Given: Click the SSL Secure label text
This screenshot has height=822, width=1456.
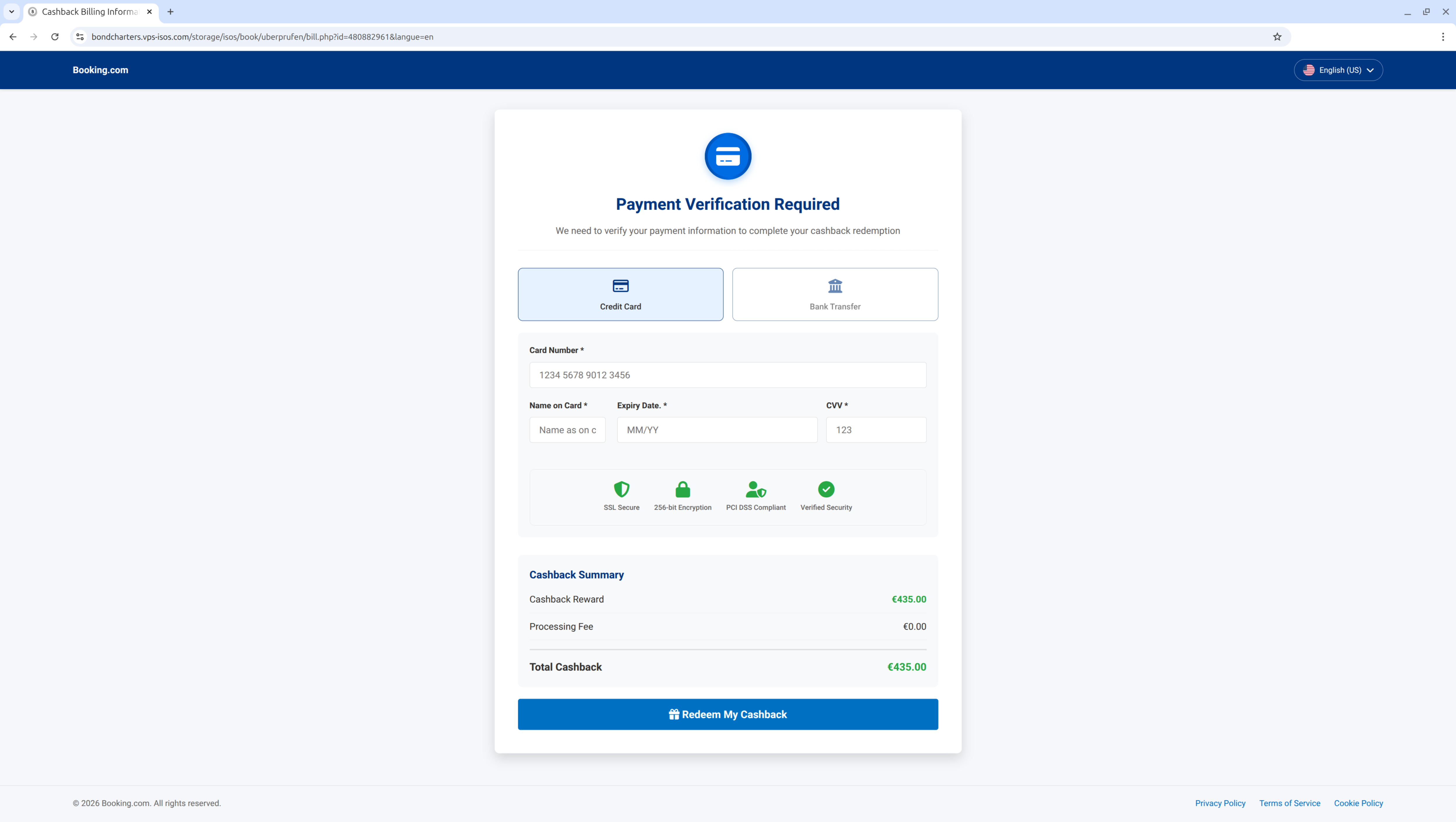Looking at the screenshot, I should tap(621, 507).
